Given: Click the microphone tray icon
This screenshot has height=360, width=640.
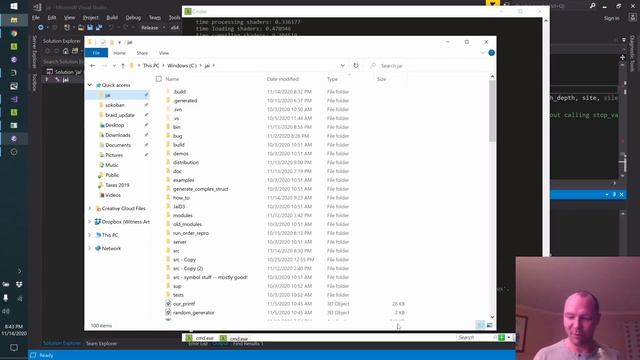Looking at the screenshot, I should pyautogui.click(x=6, y=298).
